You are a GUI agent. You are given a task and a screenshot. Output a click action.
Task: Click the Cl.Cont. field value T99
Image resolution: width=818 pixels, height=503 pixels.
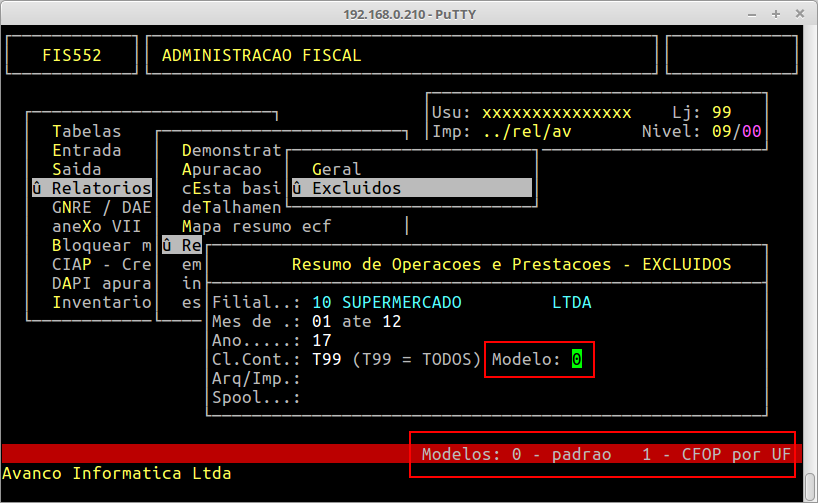pos(326,359)
